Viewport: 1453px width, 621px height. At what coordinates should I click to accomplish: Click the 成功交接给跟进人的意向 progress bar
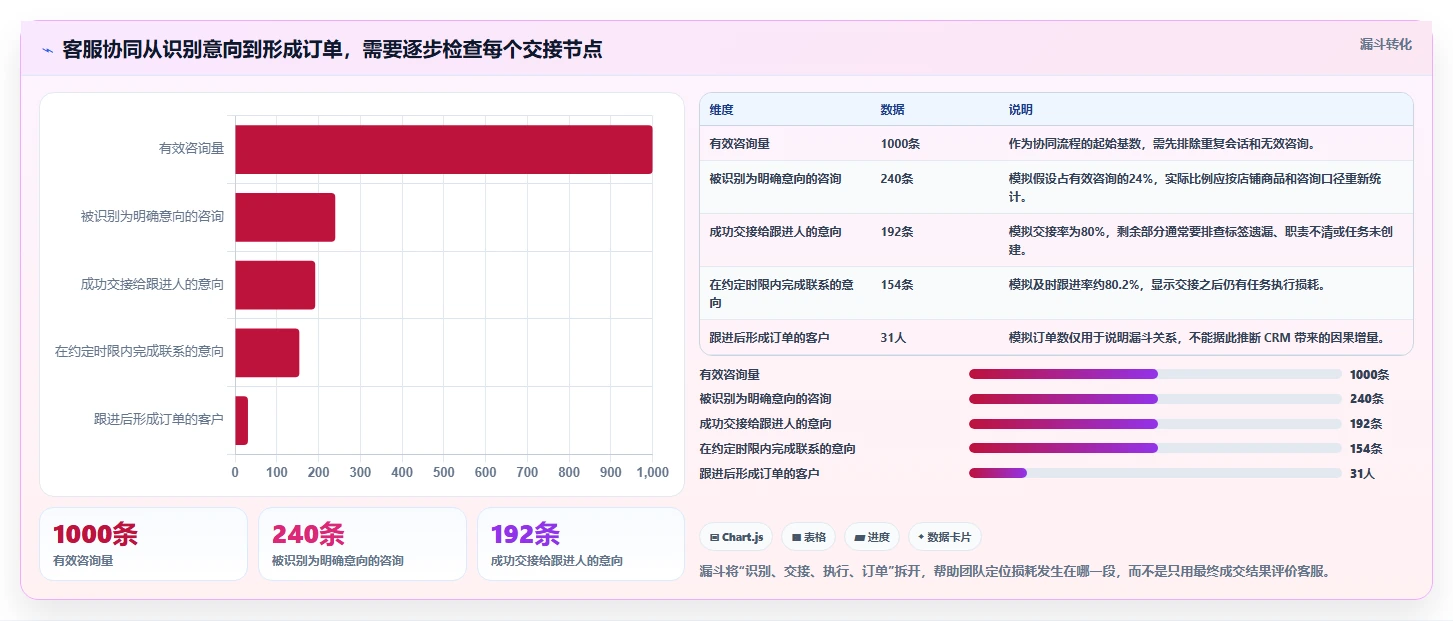tap(1155, 424)
